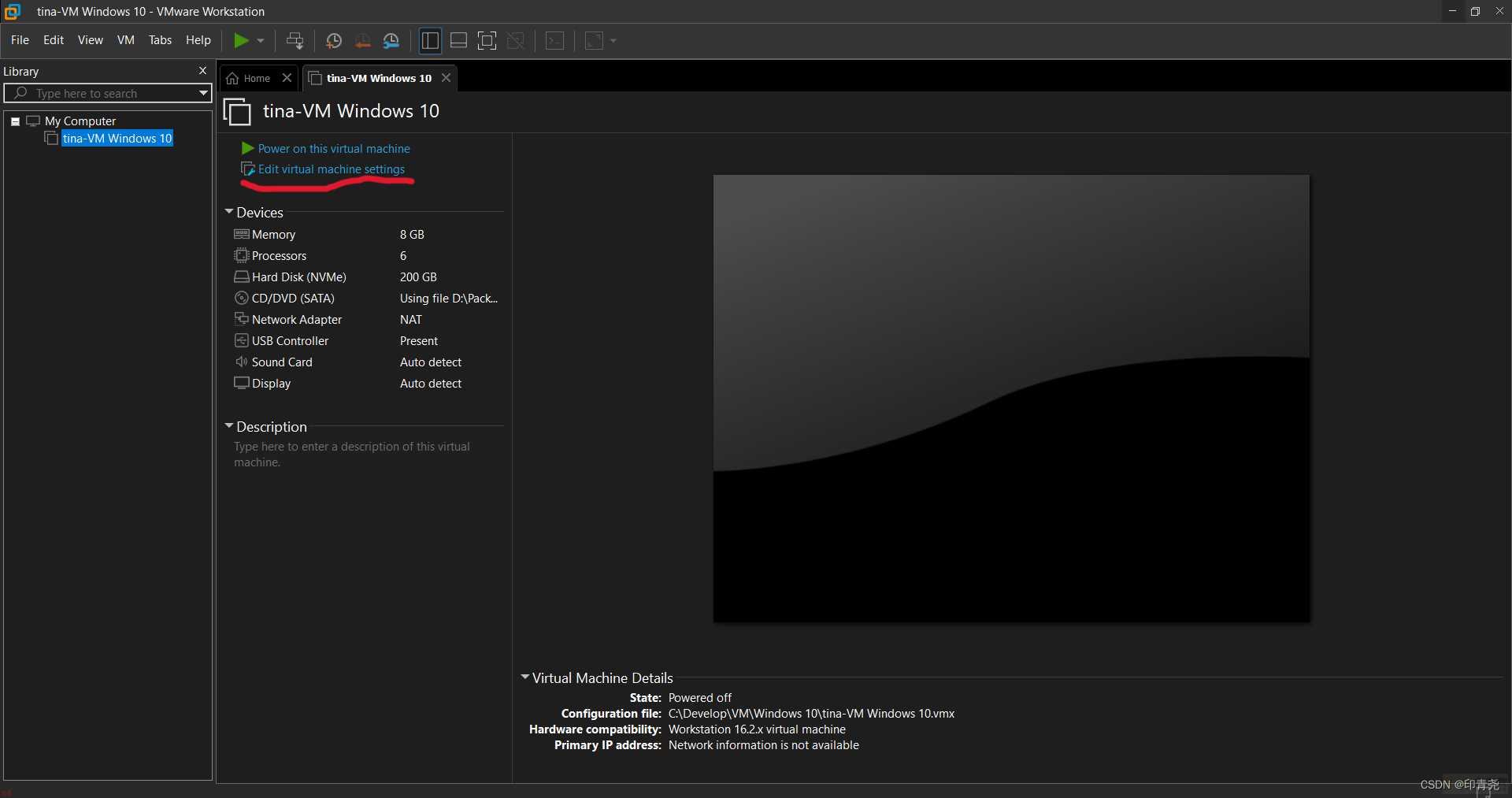Click the configuration file path text
This screenshot has width=1512, height=798.
(x=811, y=714)
